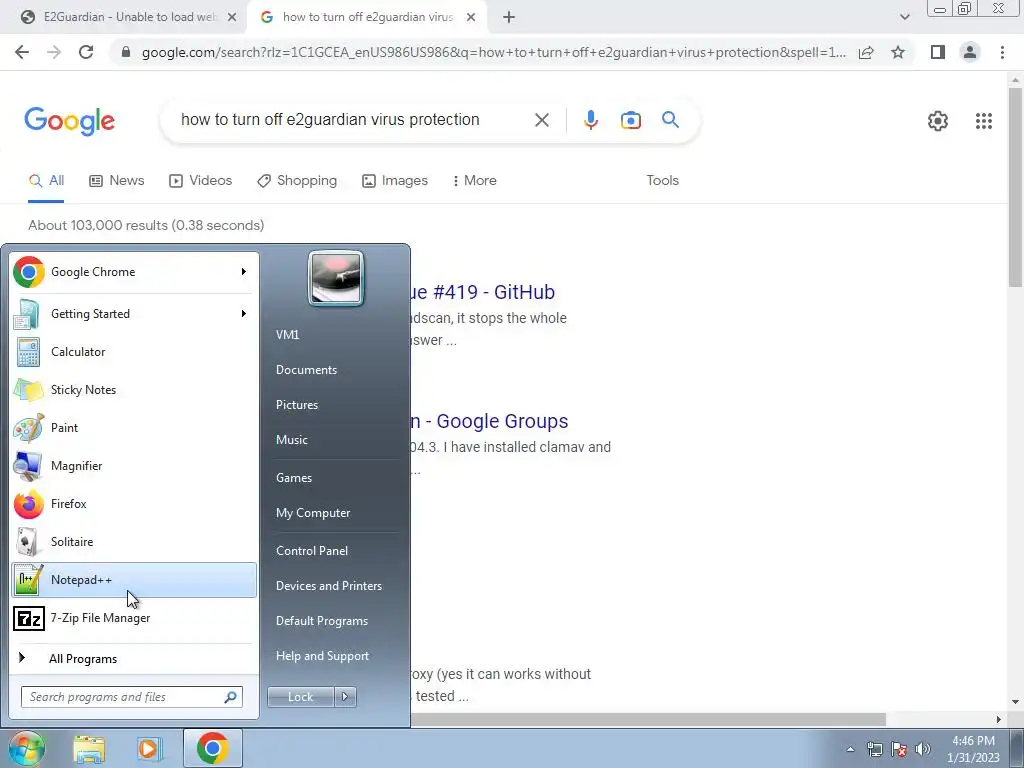Click the forward navigation arrow
The image size is (1024, 768).
point(54,52)
